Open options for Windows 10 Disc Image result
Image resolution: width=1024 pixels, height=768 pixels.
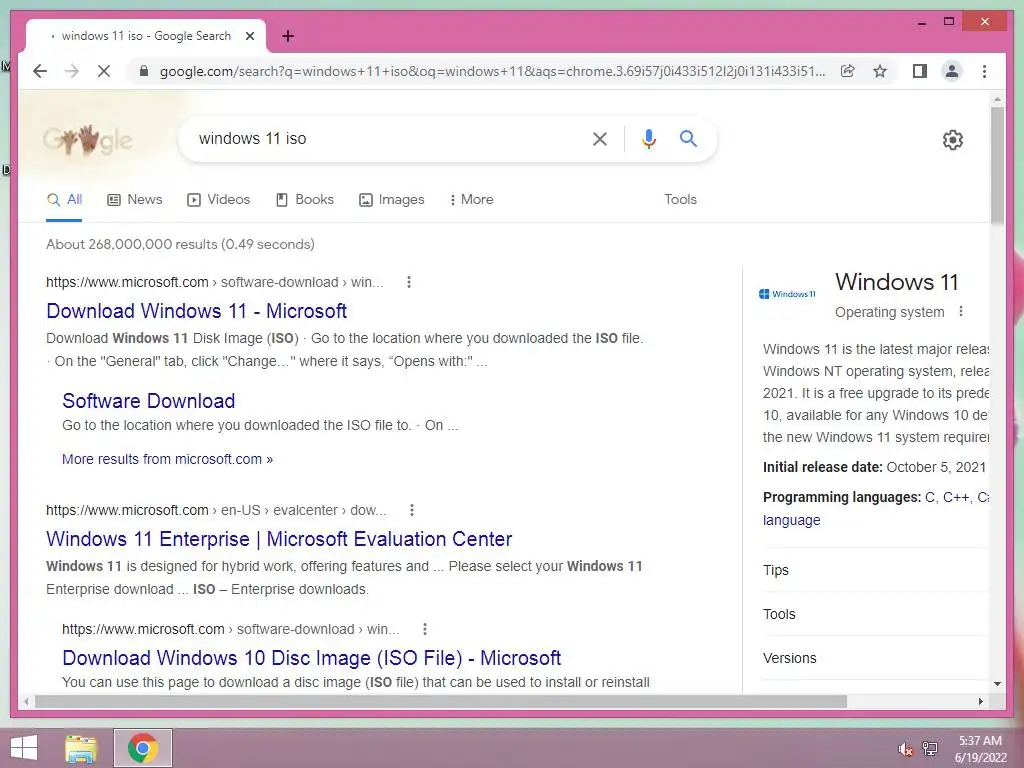click(x=424, y=629)
